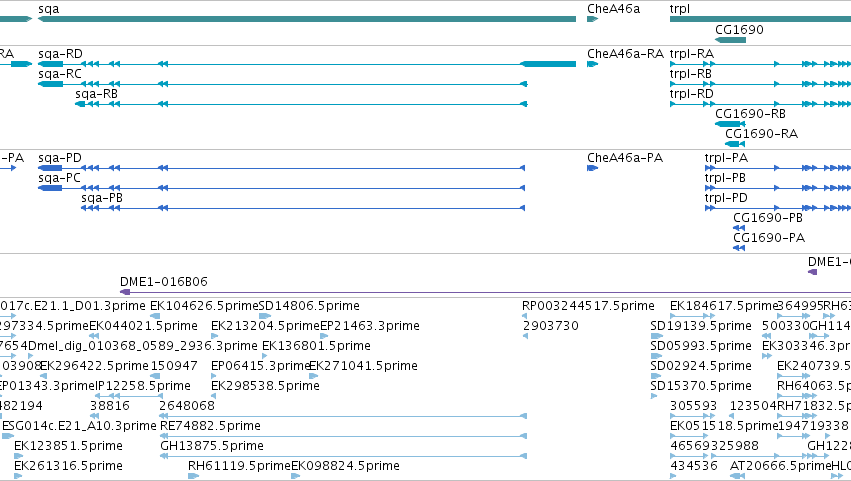This screenshot has height=481, width=851.
Task: Click the trpl-RB transcript label
Action: [x=690, y=74]
